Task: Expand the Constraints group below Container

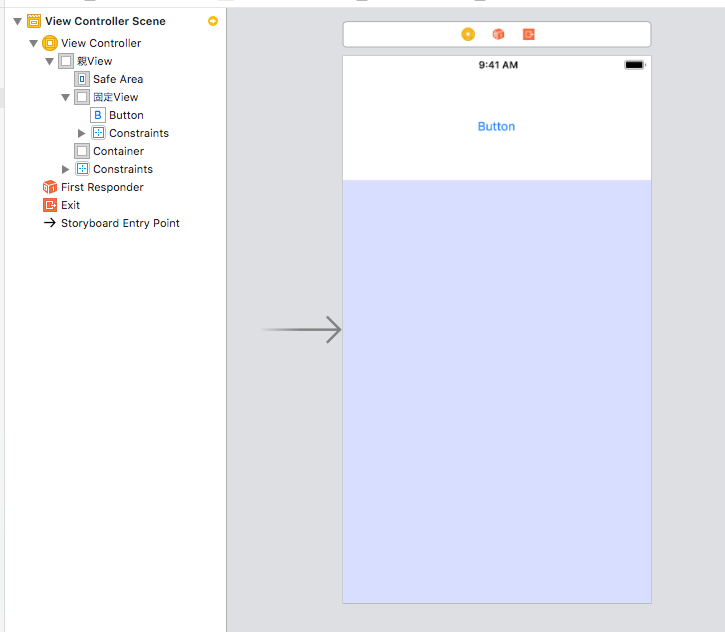Action: point(66,169)
